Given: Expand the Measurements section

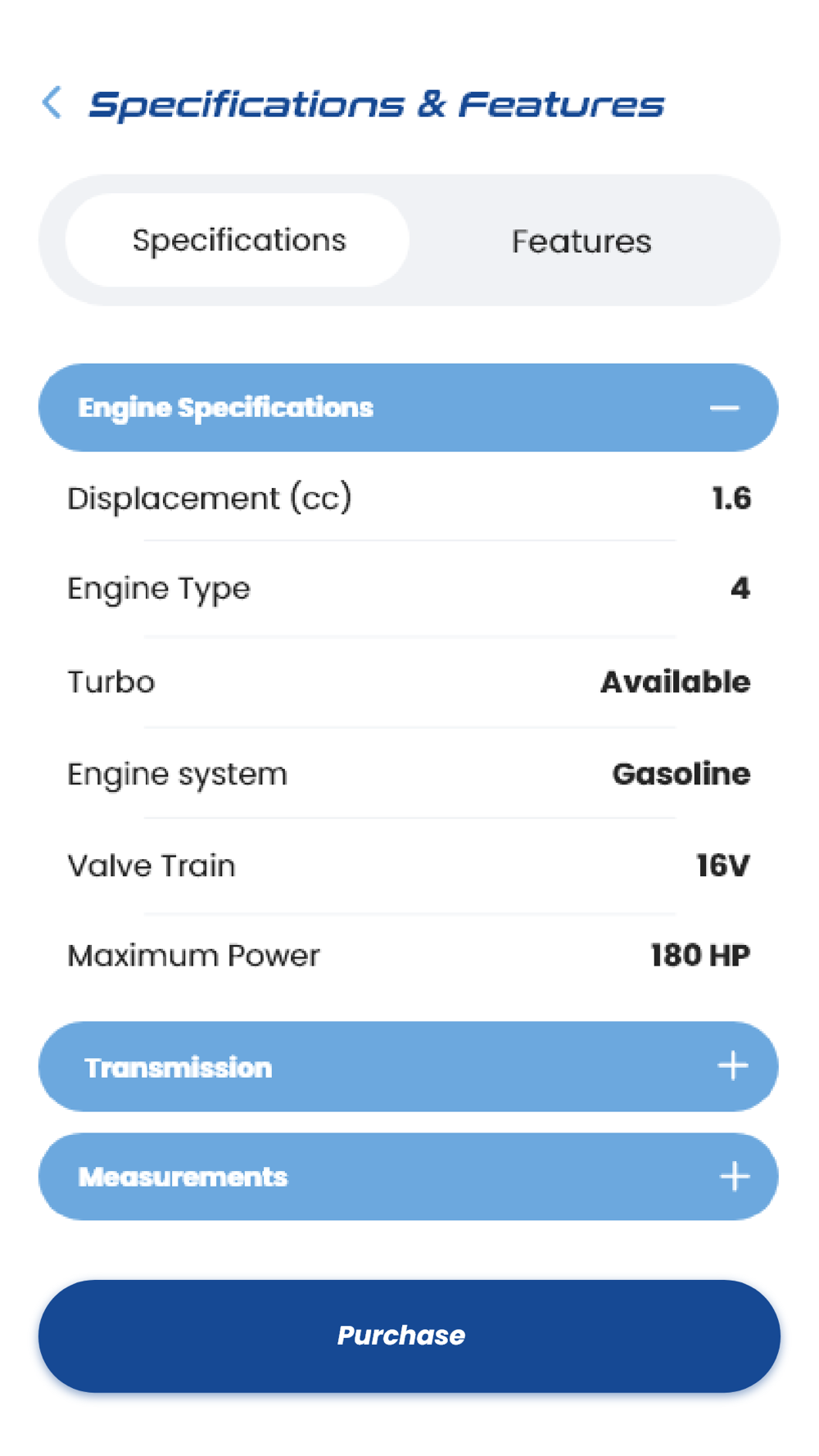Looking at the screenshot, I should [x=409, y=1177].
